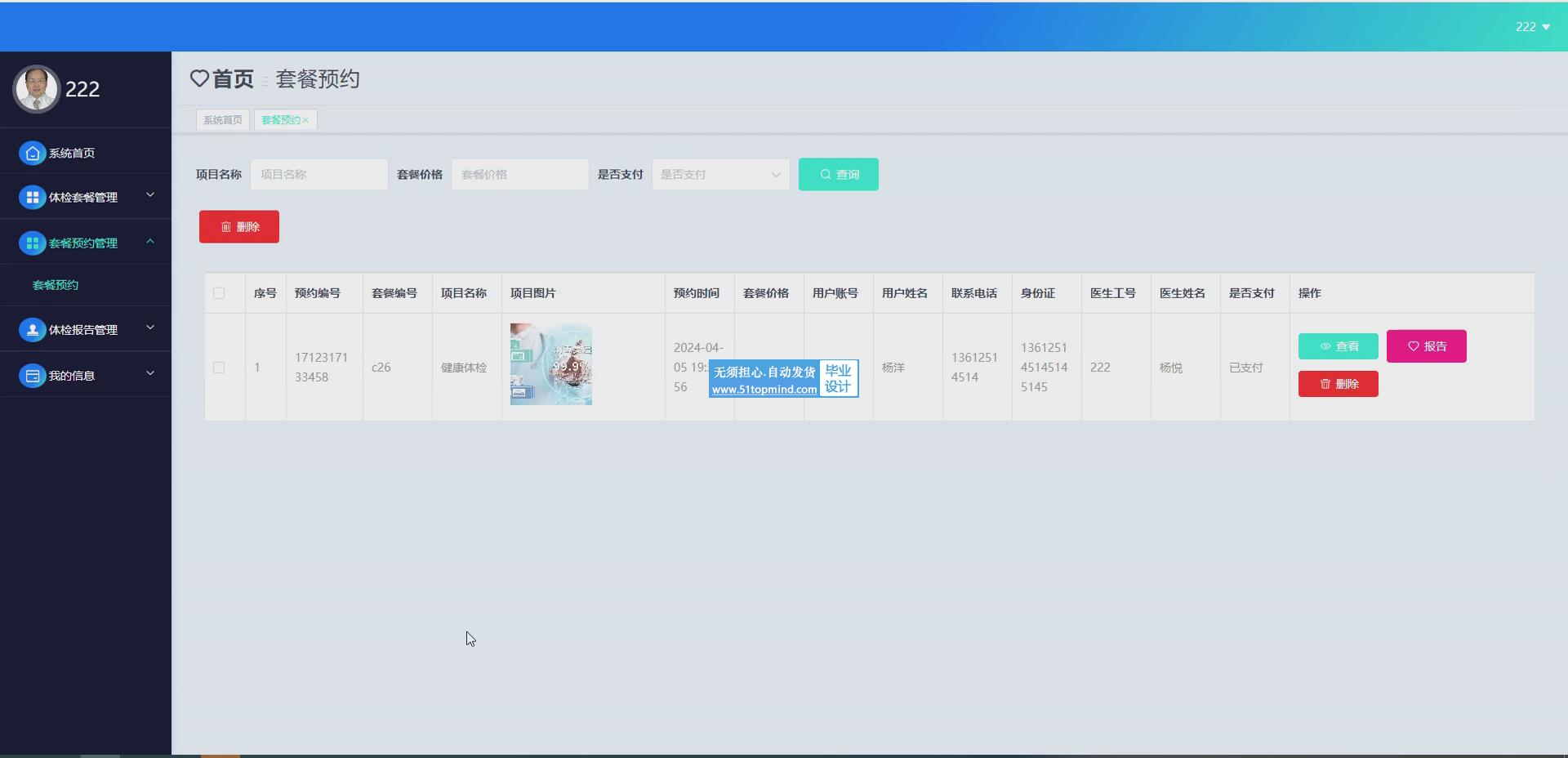The image size is (1568, 758).
Task: Expand 体检报告管理 menu chevron
Action: tap(150, 328)
